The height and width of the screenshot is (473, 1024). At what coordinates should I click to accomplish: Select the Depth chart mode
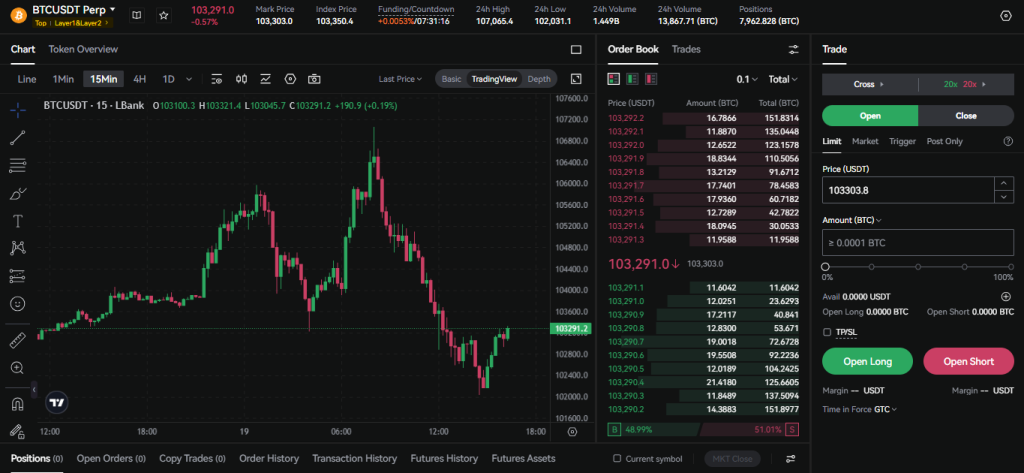tap(539, 79)
